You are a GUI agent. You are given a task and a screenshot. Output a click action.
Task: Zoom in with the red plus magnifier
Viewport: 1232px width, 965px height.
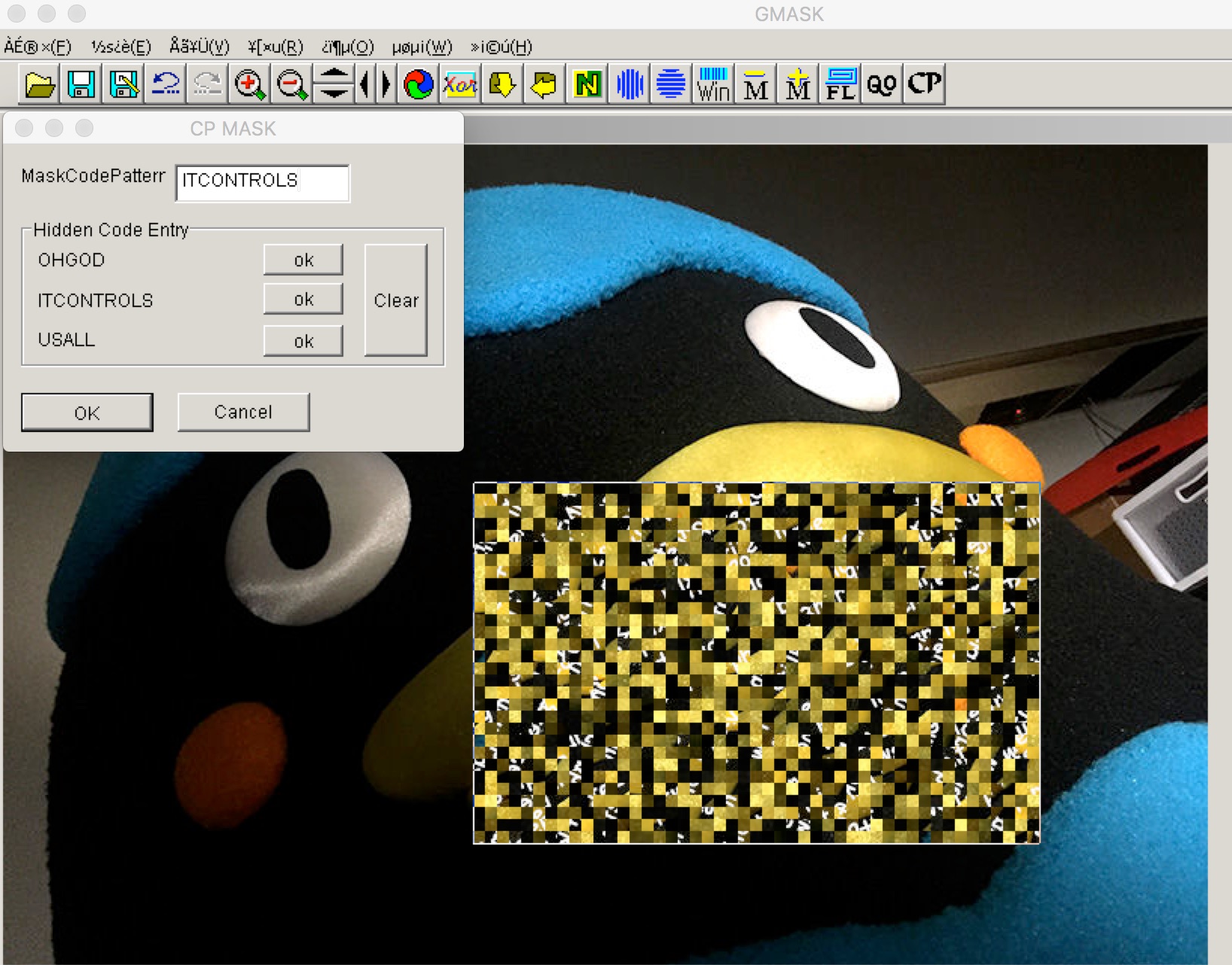pos(250,84)
